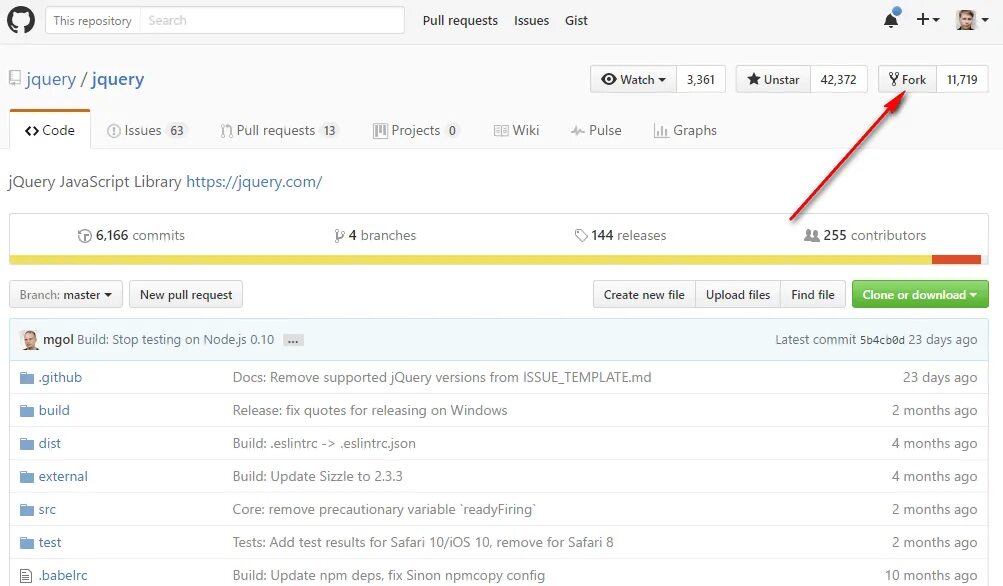
Task: Click the folder icon beside build
Action: 26,411
